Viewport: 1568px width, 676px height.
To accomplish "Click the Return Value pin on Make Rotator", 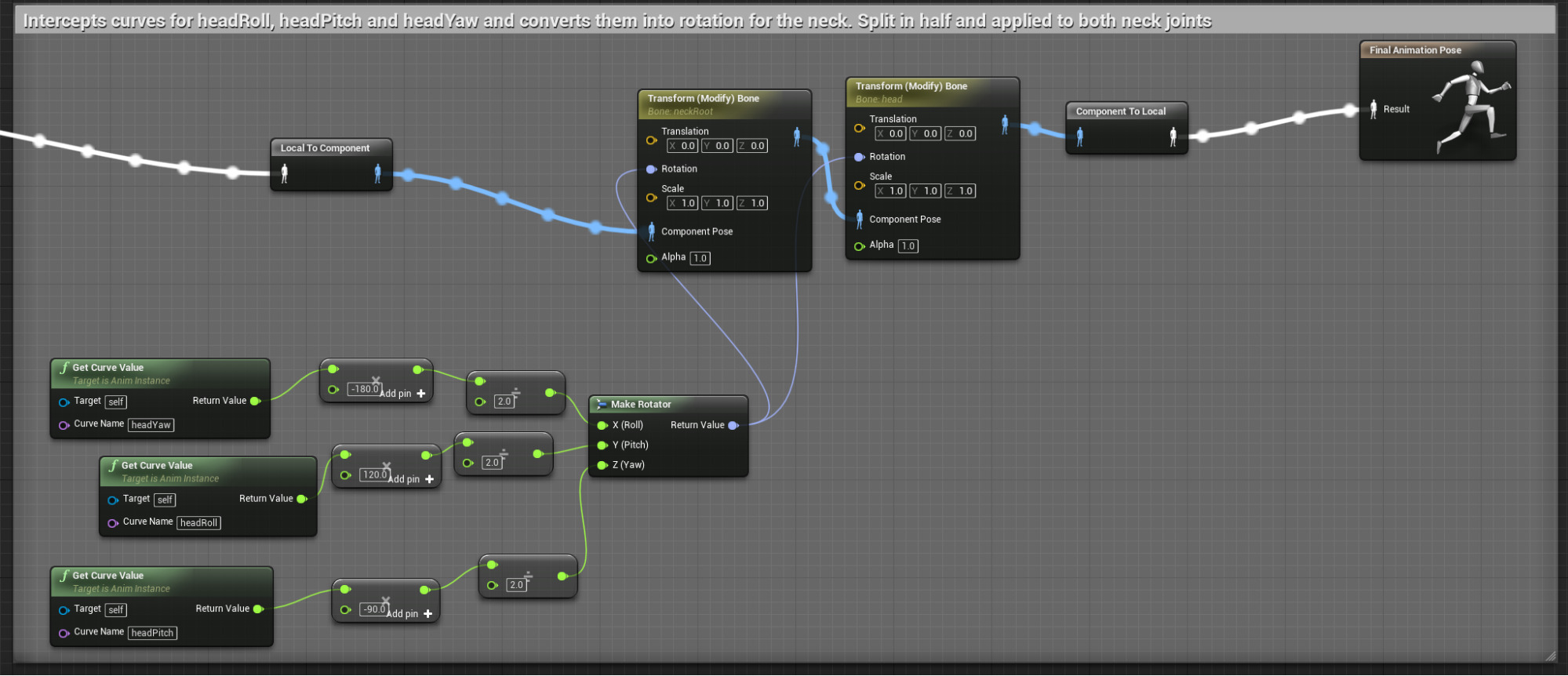I will click(x=733, y=425).
